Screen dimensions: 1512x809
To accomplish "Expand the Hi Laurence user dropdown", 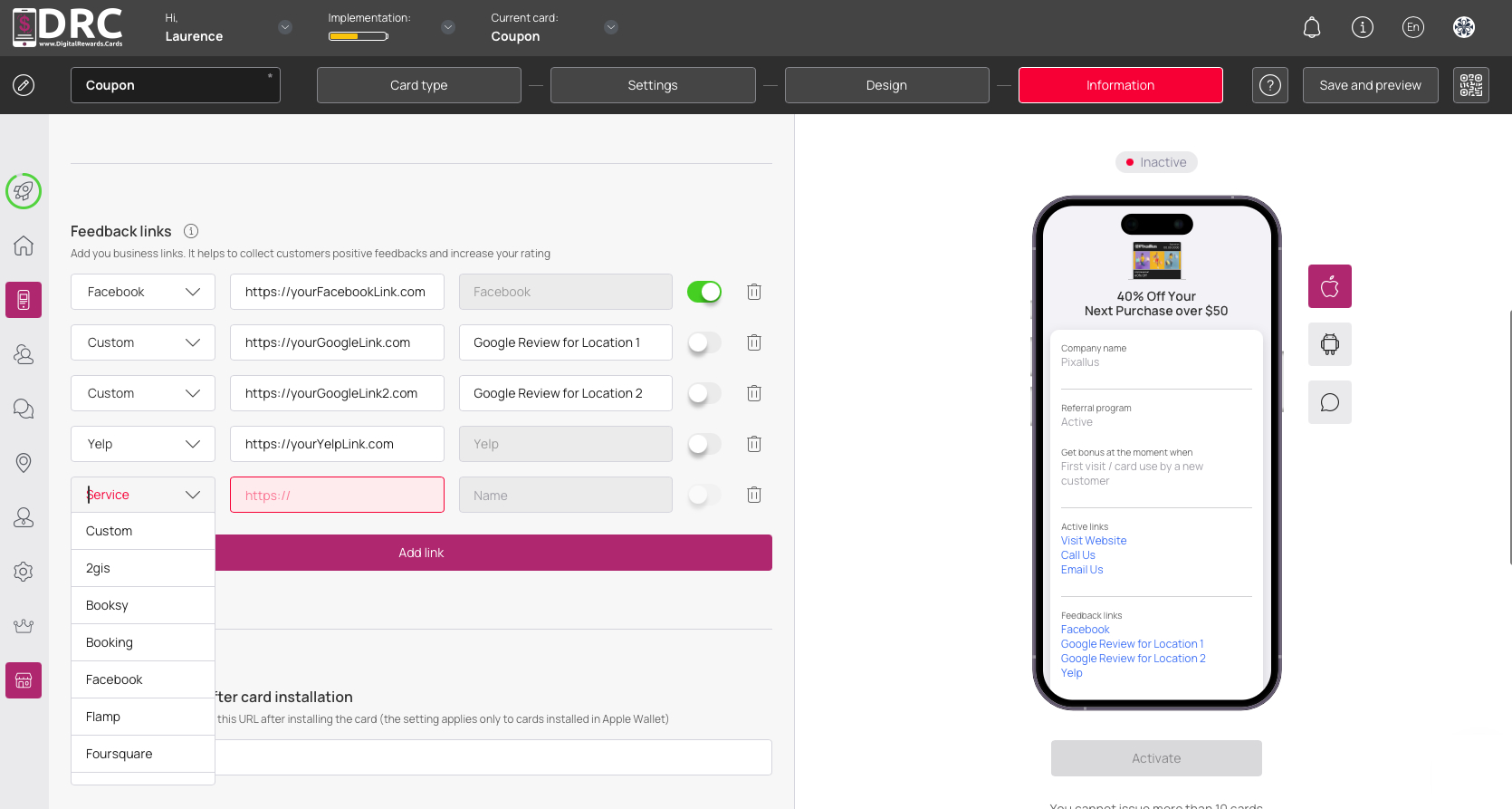I will 285,27.
